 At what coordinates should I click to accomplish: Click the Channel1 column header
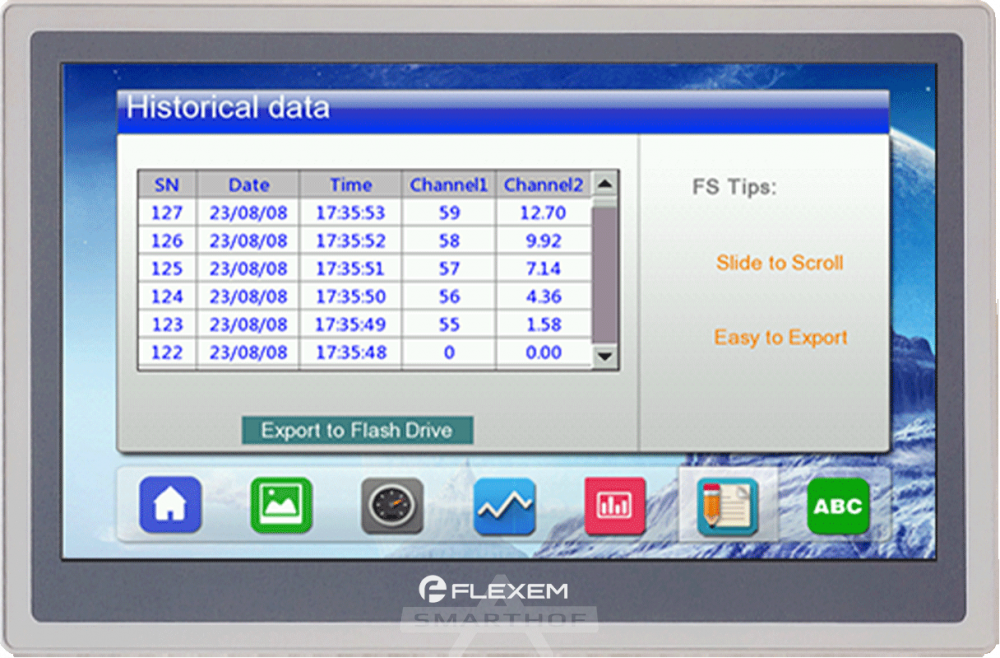[448, 185]
